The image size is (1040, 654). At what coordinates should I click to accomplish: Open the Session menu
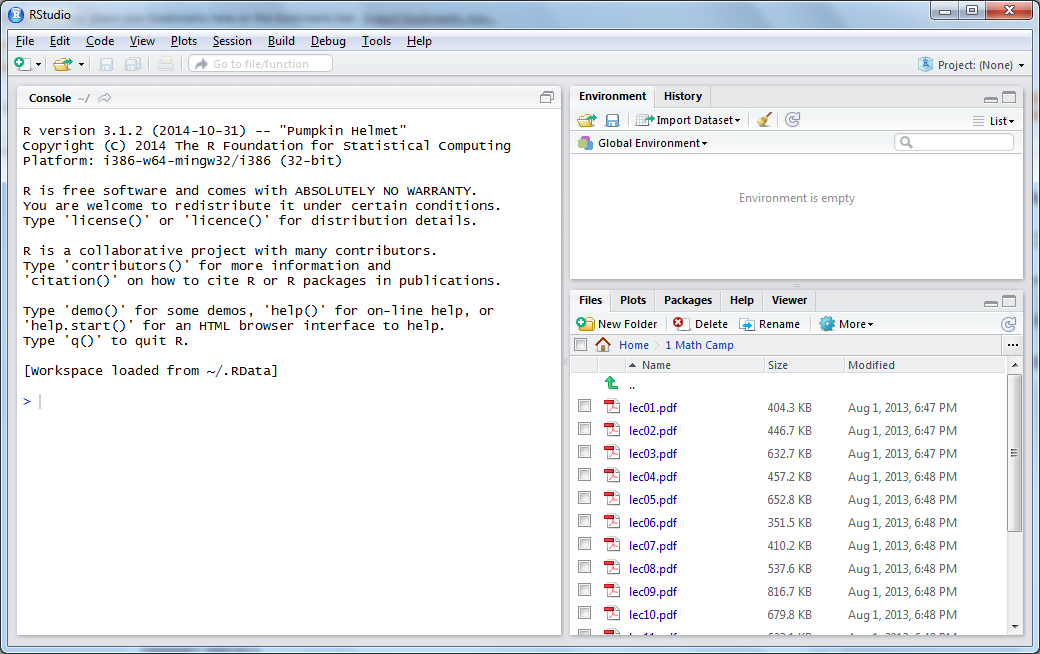click(232, 41)
